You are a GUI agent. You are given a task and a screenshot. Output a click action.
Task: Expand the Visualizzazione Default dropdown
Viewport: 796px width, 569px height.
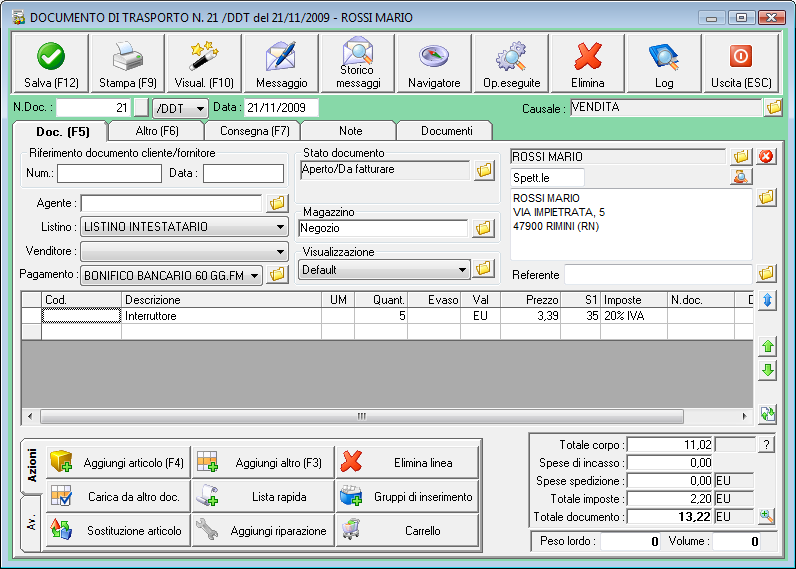coord(461,269)
